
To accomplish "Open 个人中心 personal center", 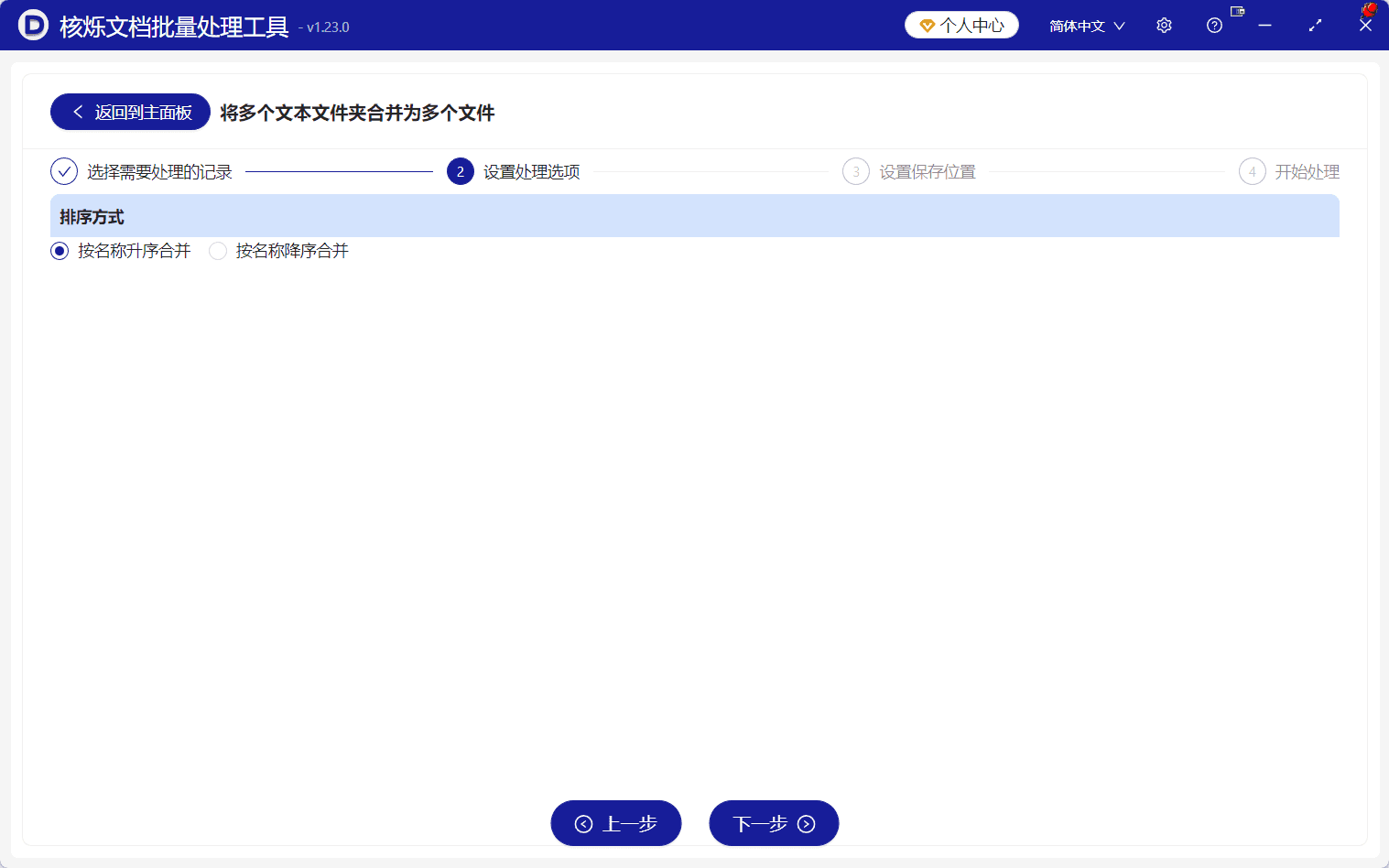I will pos(961,26).
